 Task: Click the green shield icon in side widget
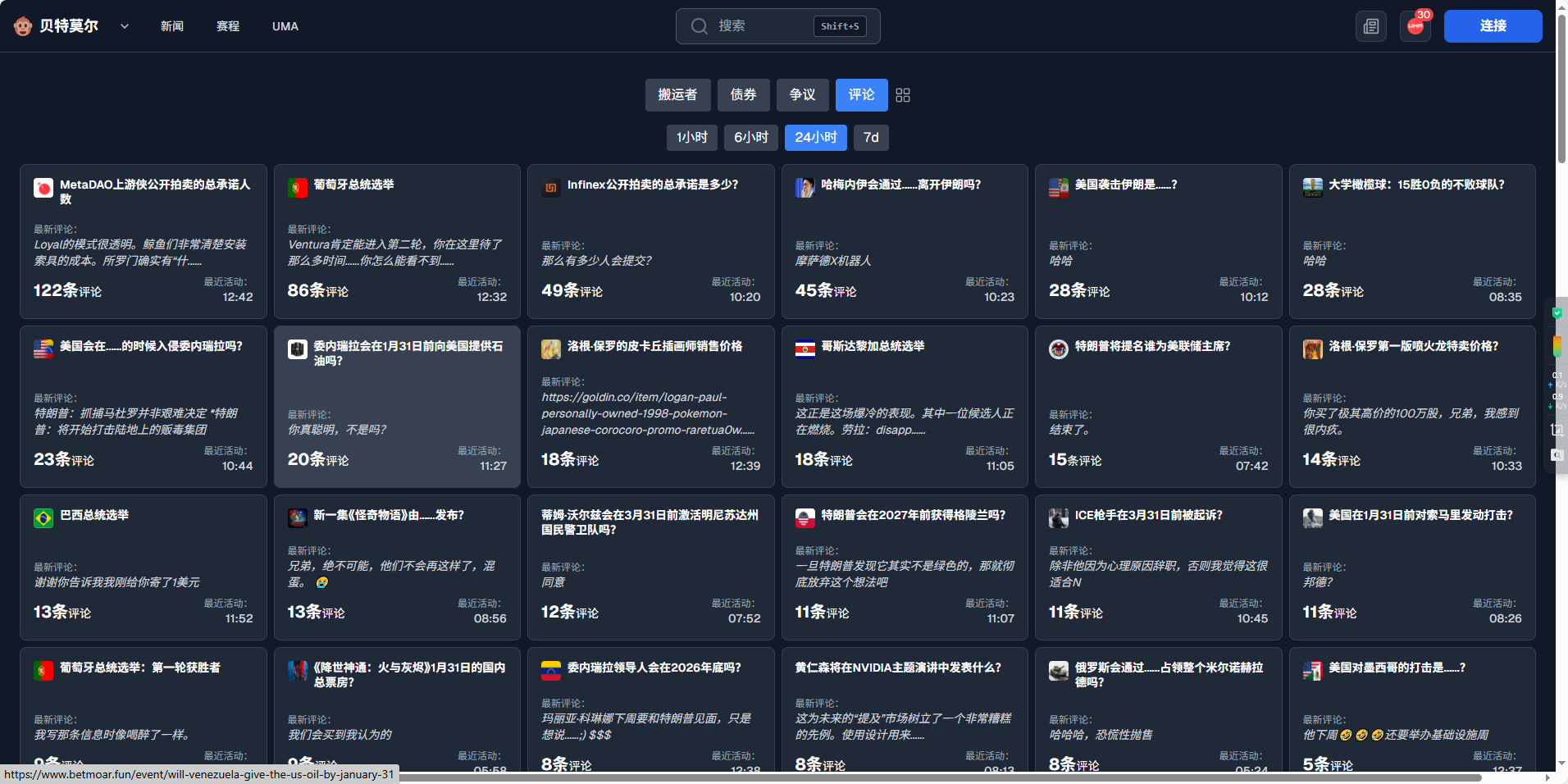coord(1557,312)
